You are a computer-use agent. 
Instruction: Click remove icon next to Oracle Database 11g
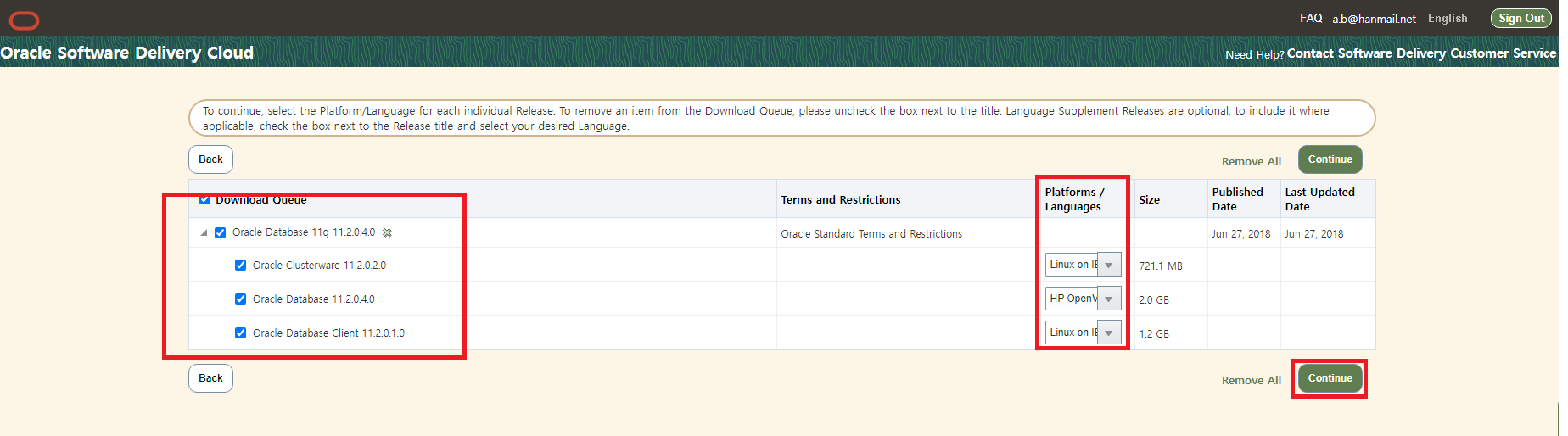tap(387, 232)
